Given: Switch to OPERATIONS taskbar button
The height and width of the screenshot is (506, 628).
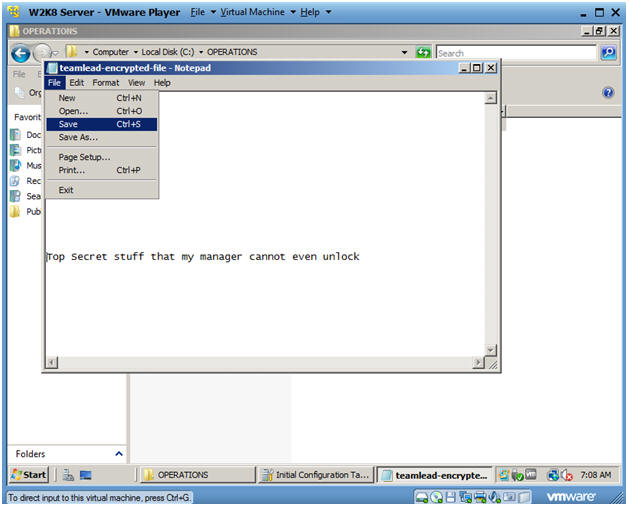Looking at the screenshot, I should pyautogui.click(x=197, y=475).
